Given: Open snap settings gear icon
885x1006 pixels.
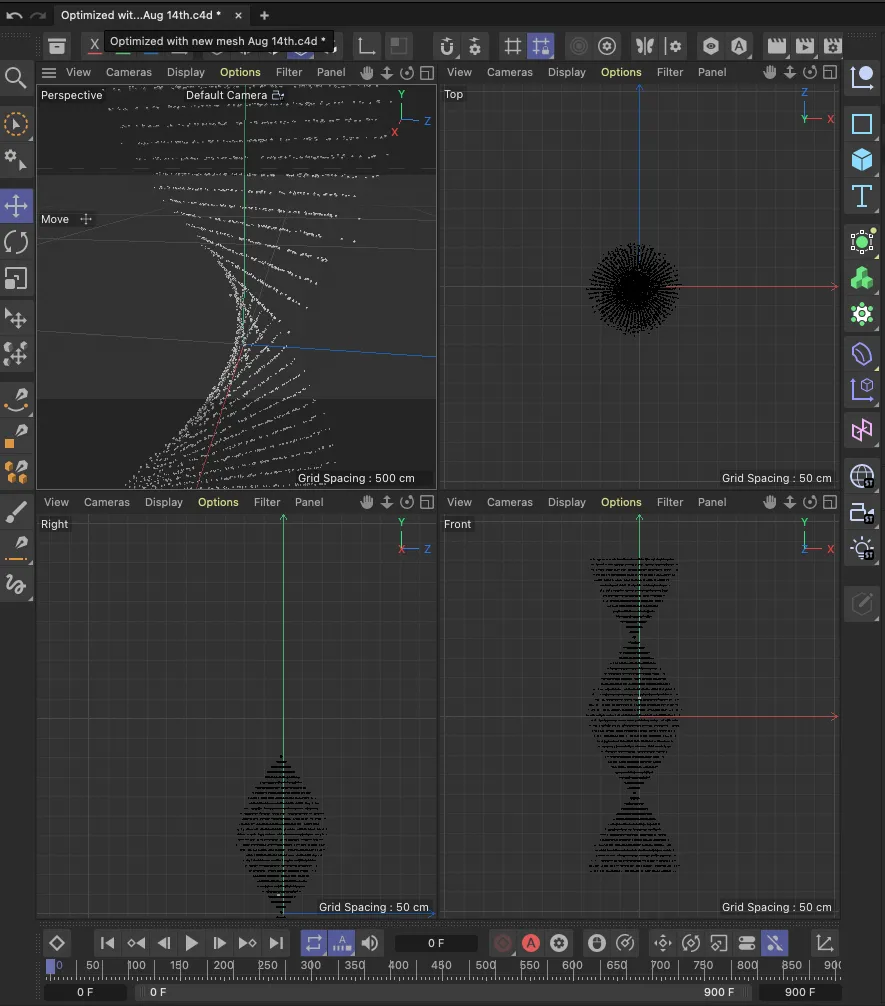Looking at the screenshot, I should (x=475, y=46).
